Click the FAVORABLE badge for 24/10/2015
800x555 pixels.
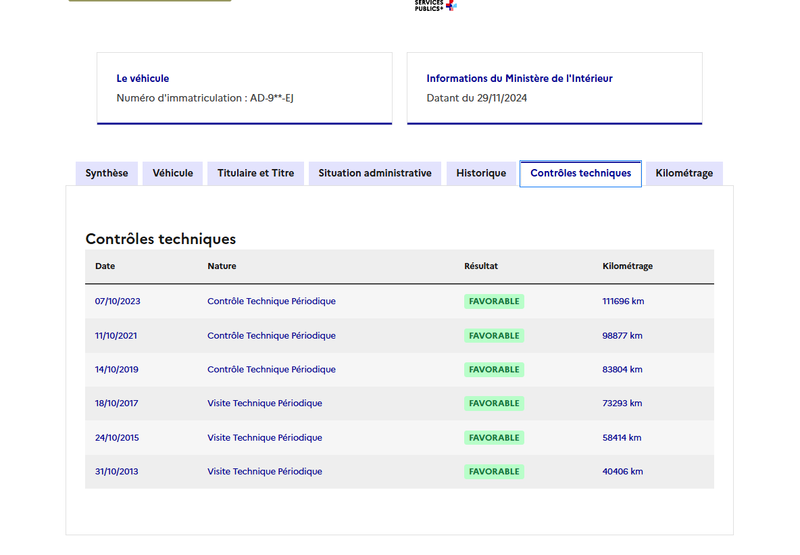point(494,438)
